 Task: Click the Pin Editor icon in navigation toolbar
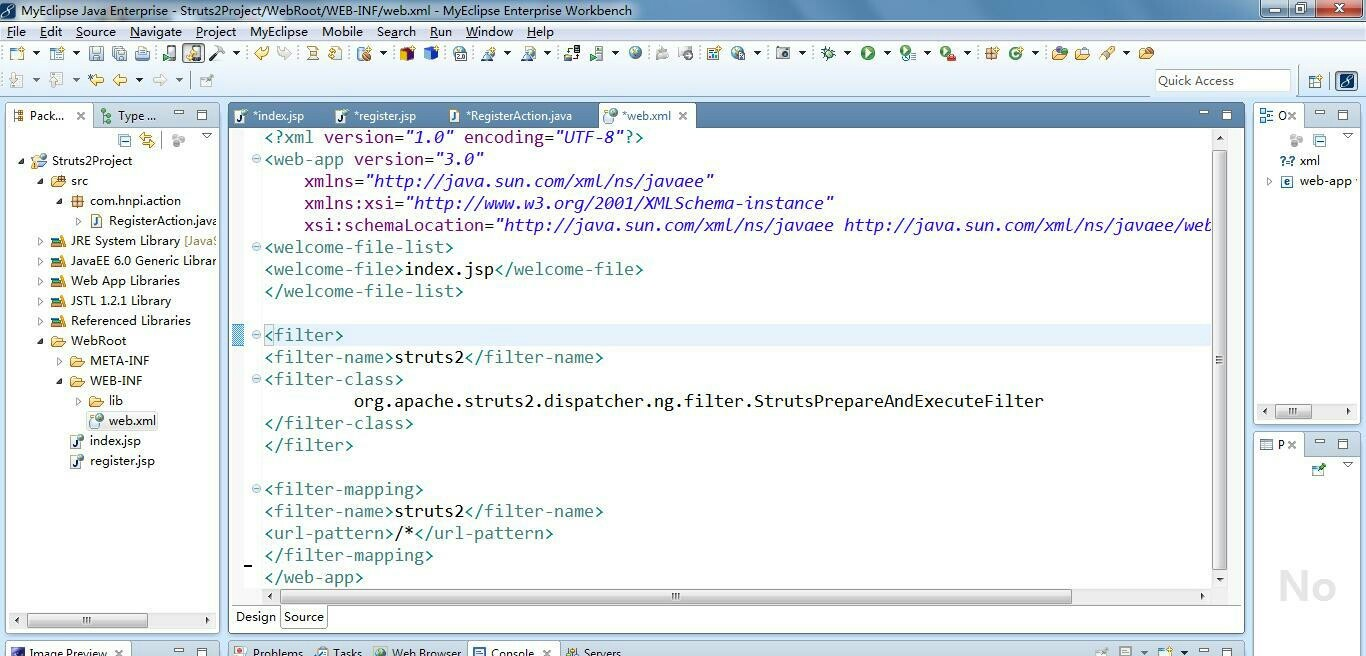coord(206,80)
